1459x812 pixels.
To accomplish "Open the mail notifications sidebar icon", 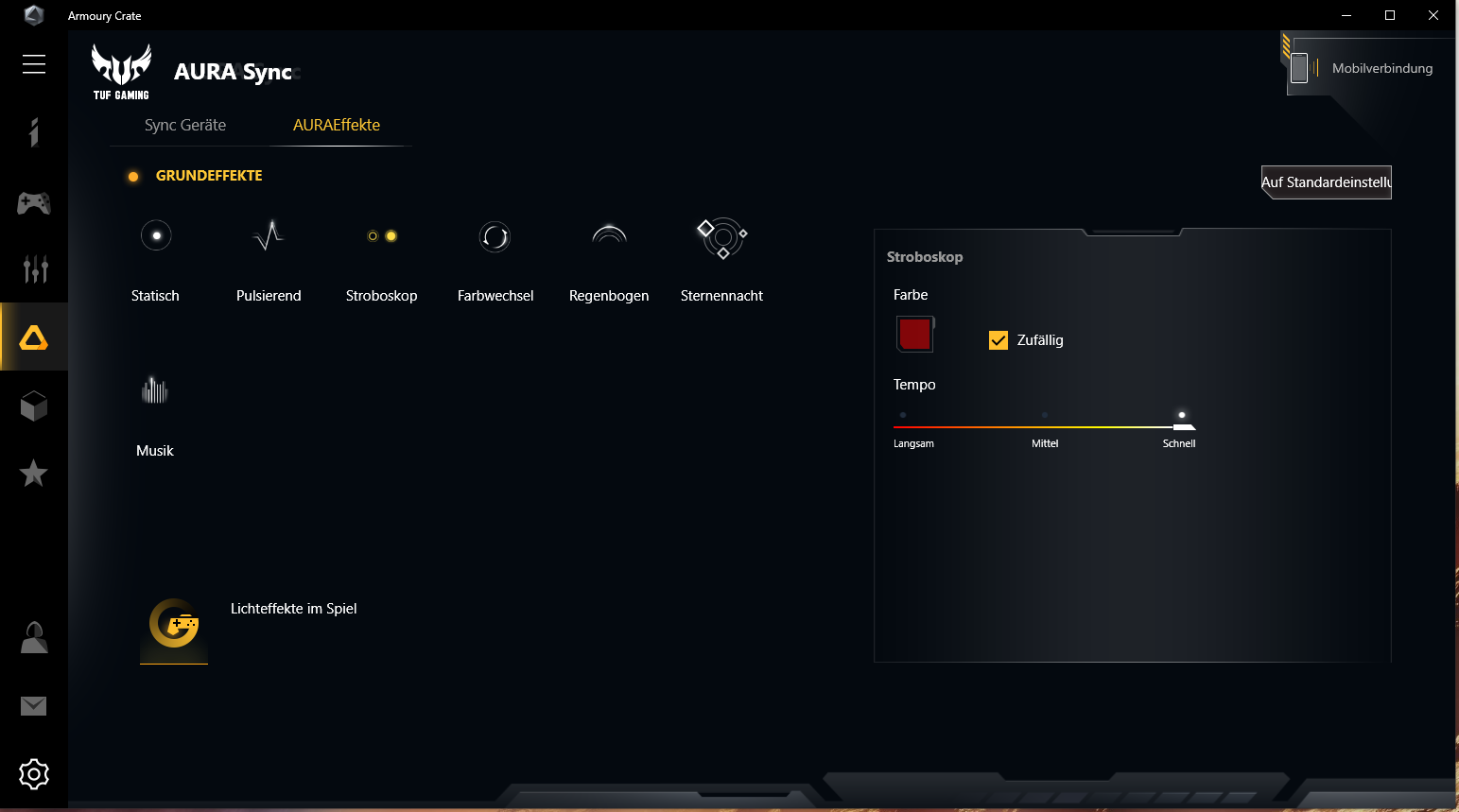I will click(34, 706).
